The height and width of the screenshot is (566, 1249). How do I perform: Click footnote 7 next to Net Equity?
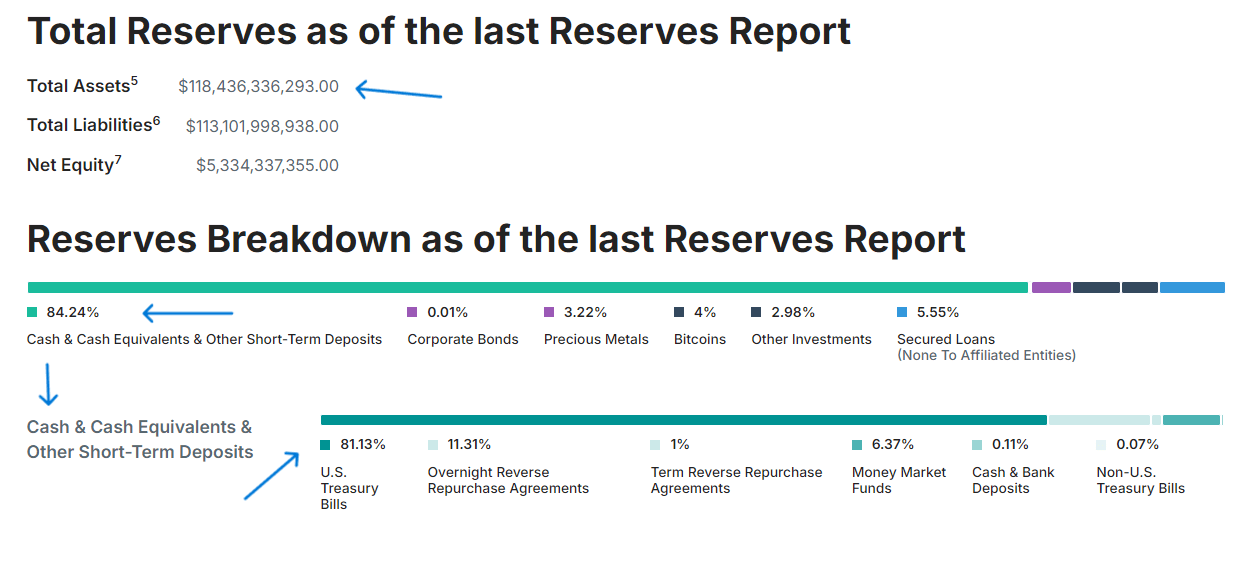(x=118, y=160)
